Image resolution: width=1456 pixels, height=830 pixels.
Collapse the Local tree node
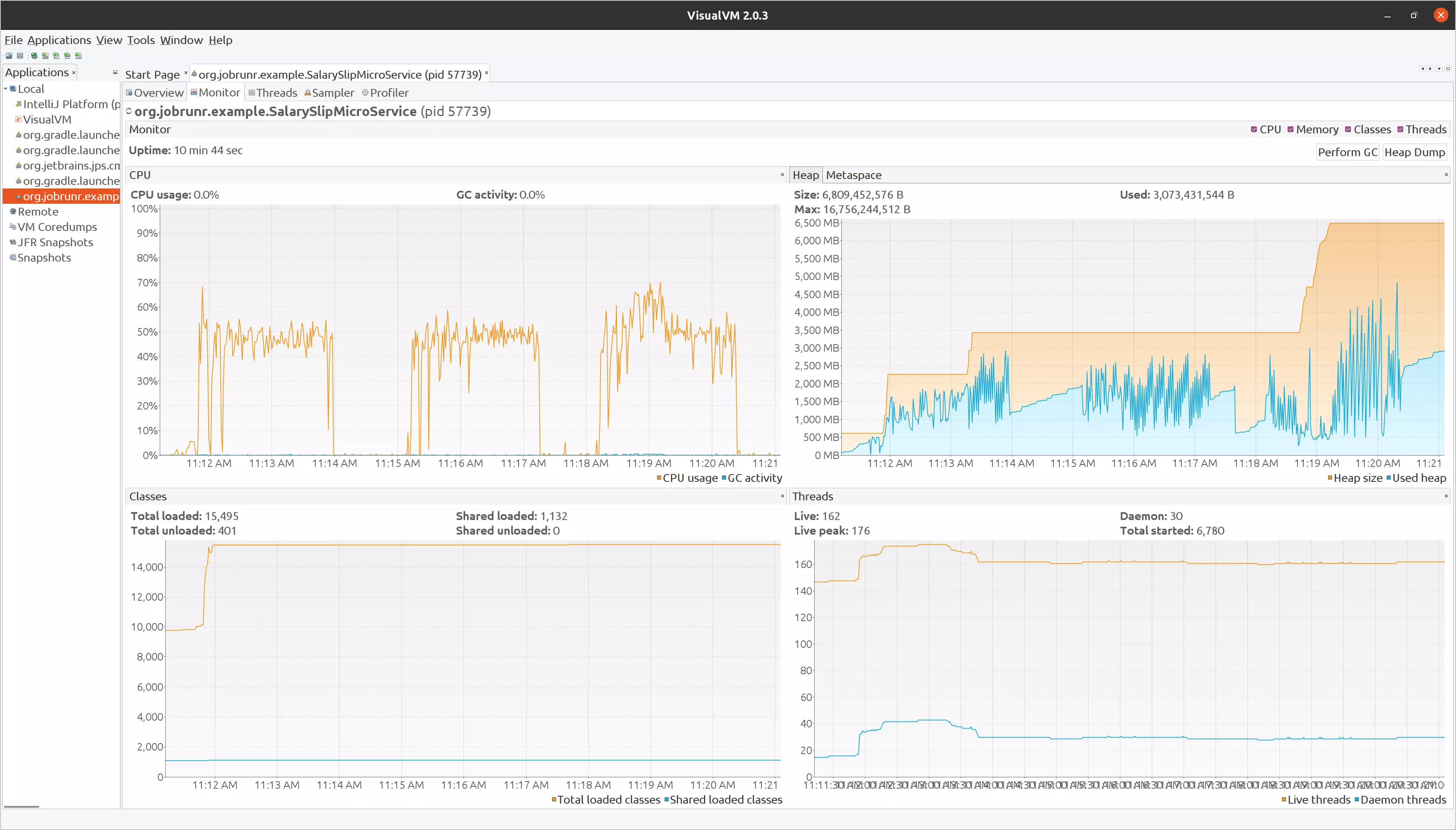coord(6,89)
